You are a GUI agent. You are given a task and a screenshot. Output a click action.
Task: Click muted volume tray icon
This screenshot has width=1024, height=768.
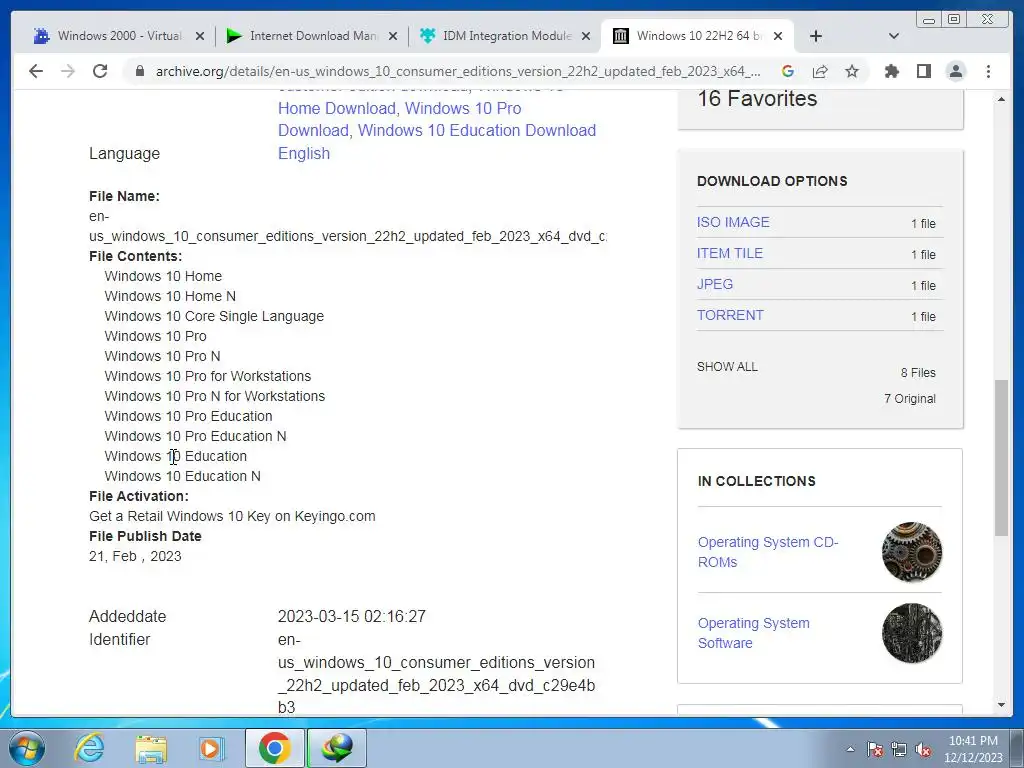click(923, 749)
